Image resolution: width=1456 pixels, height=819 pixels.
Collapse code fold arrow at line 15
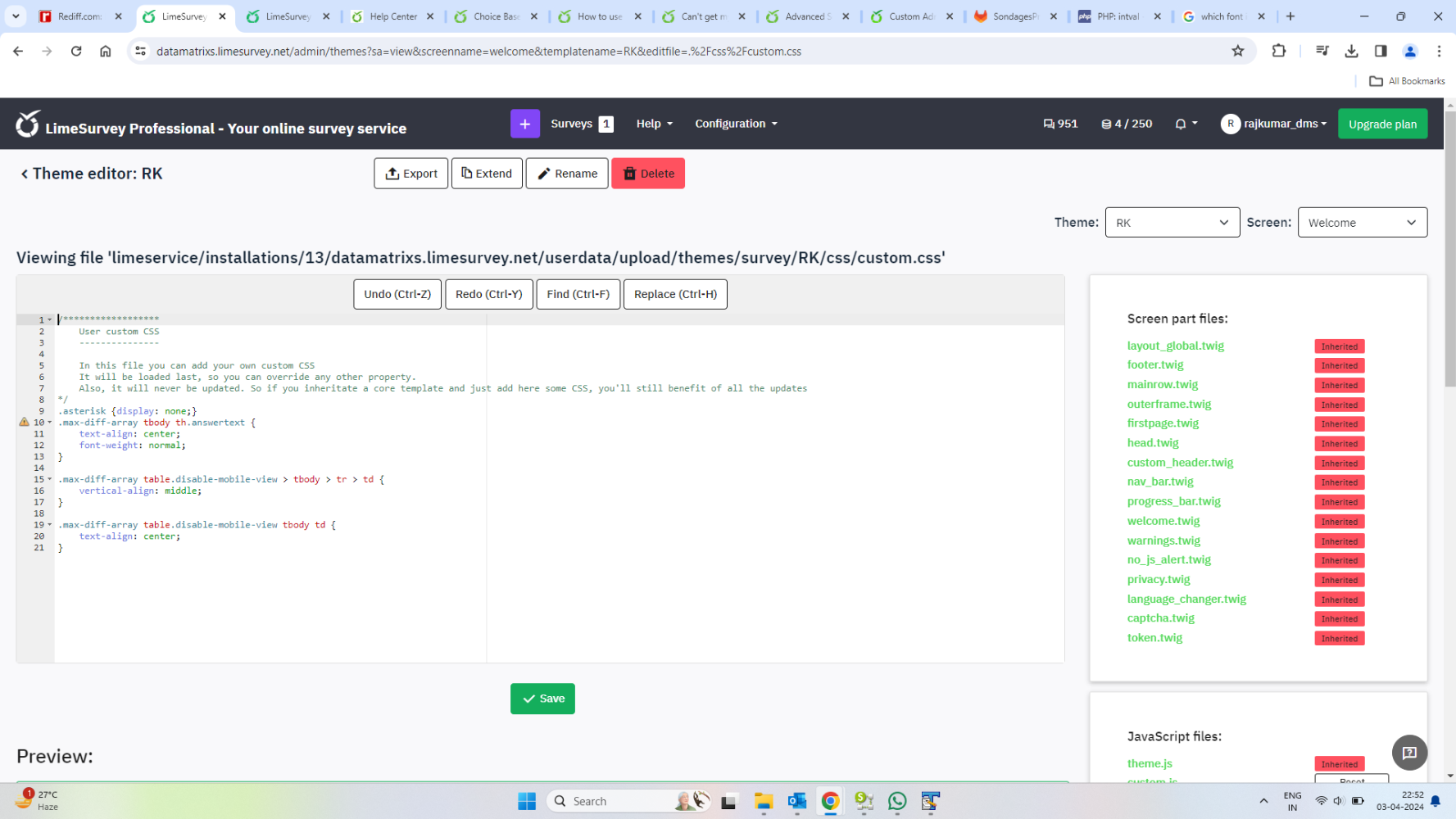click(x=50, y=480)
